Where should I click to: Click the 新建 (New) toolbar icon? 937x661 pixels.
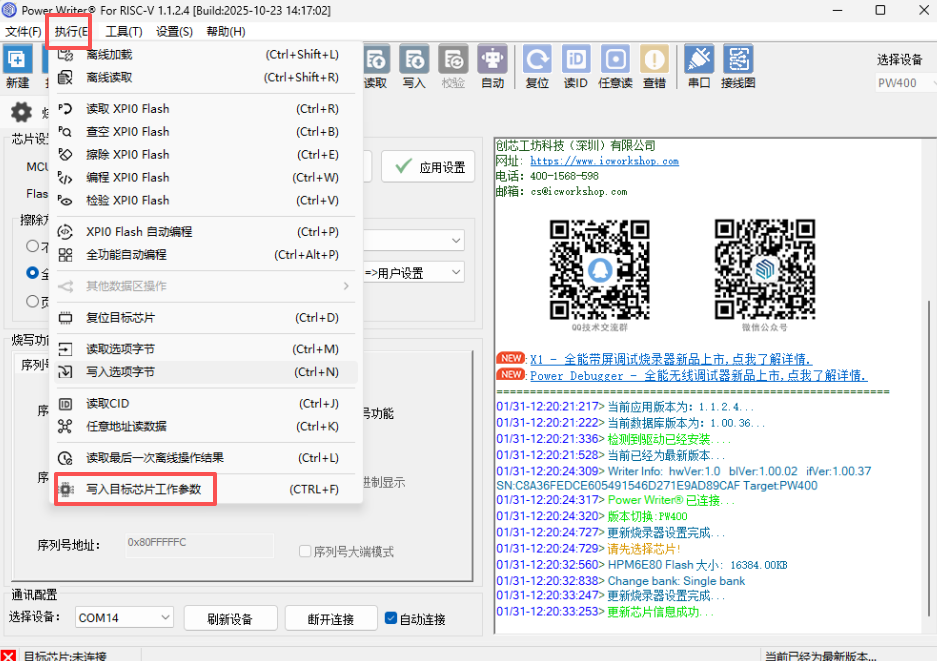point(17,60)
